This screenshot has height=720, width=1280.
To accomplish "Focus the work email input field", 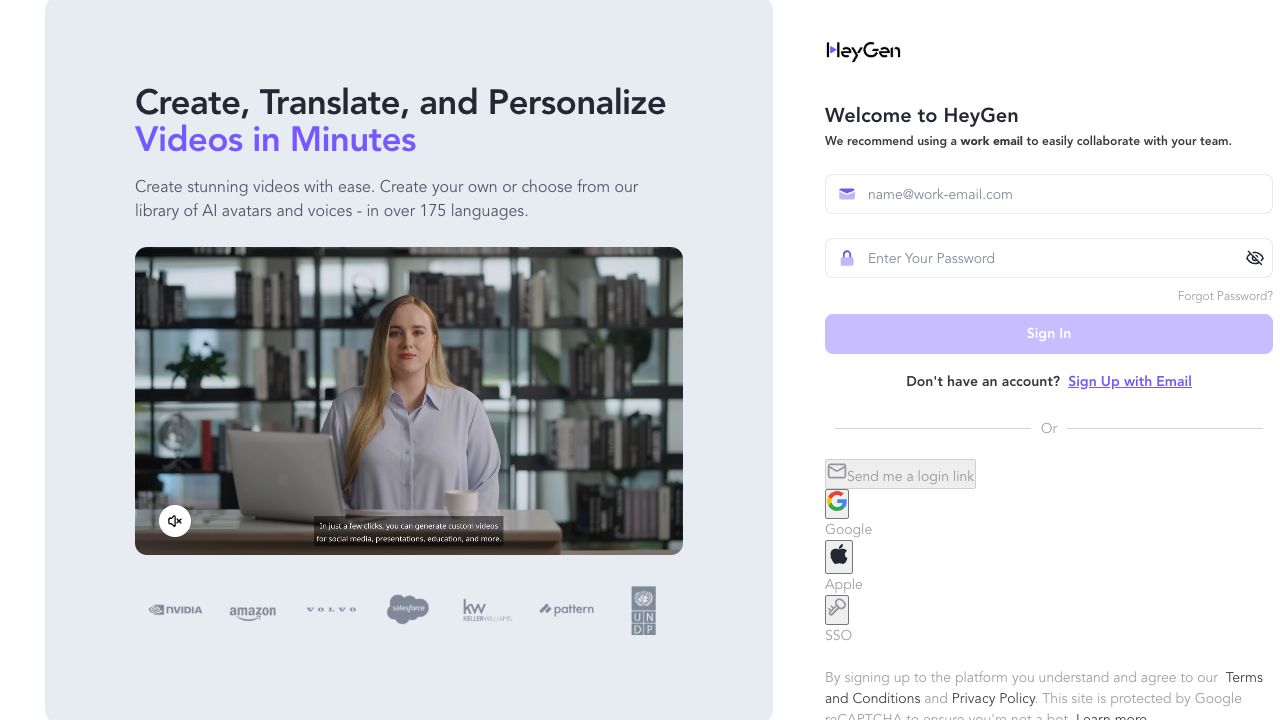I will pyautogui.click(x=1048, y=194).
